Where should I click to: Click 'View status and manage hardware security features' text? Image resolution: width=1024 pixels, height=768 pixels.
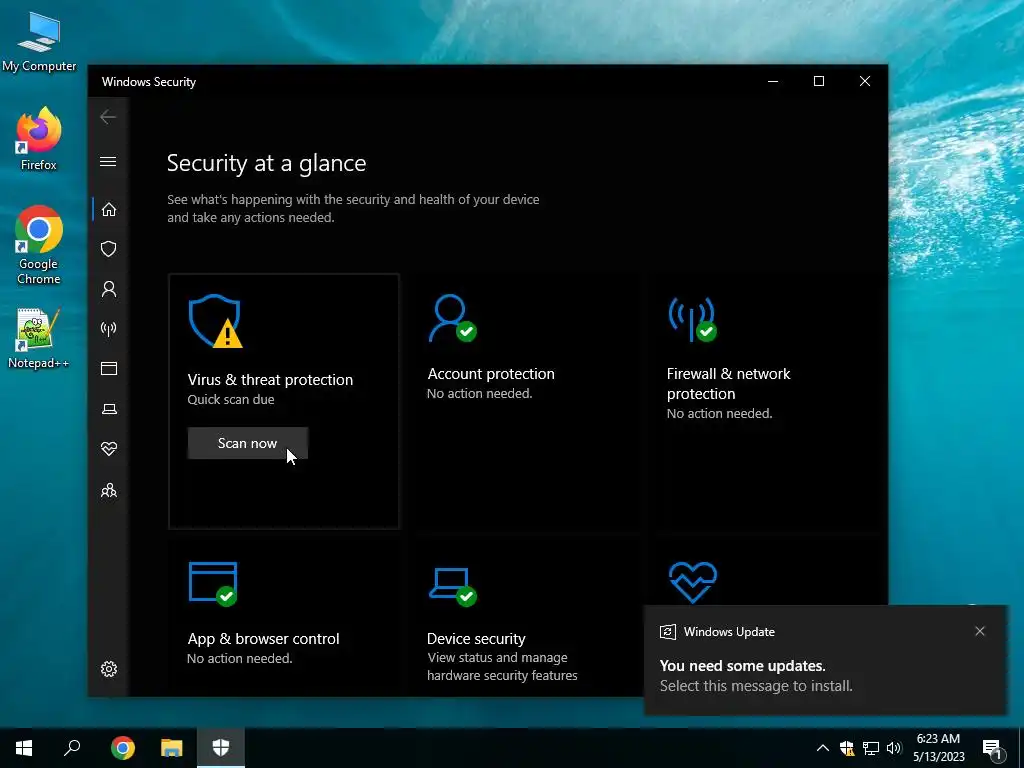pos(502,667)
